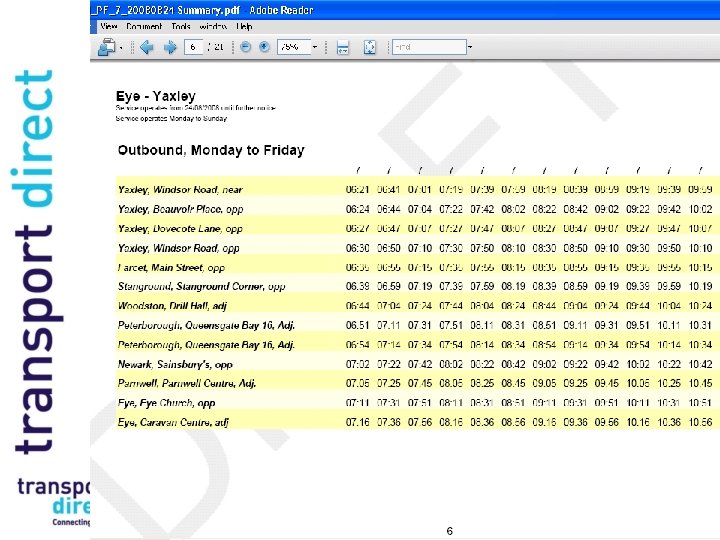Screen dimensions: 720x540
Task: Click 'Eye, Caravan Centre, adj' stop name
Action: 173,422
